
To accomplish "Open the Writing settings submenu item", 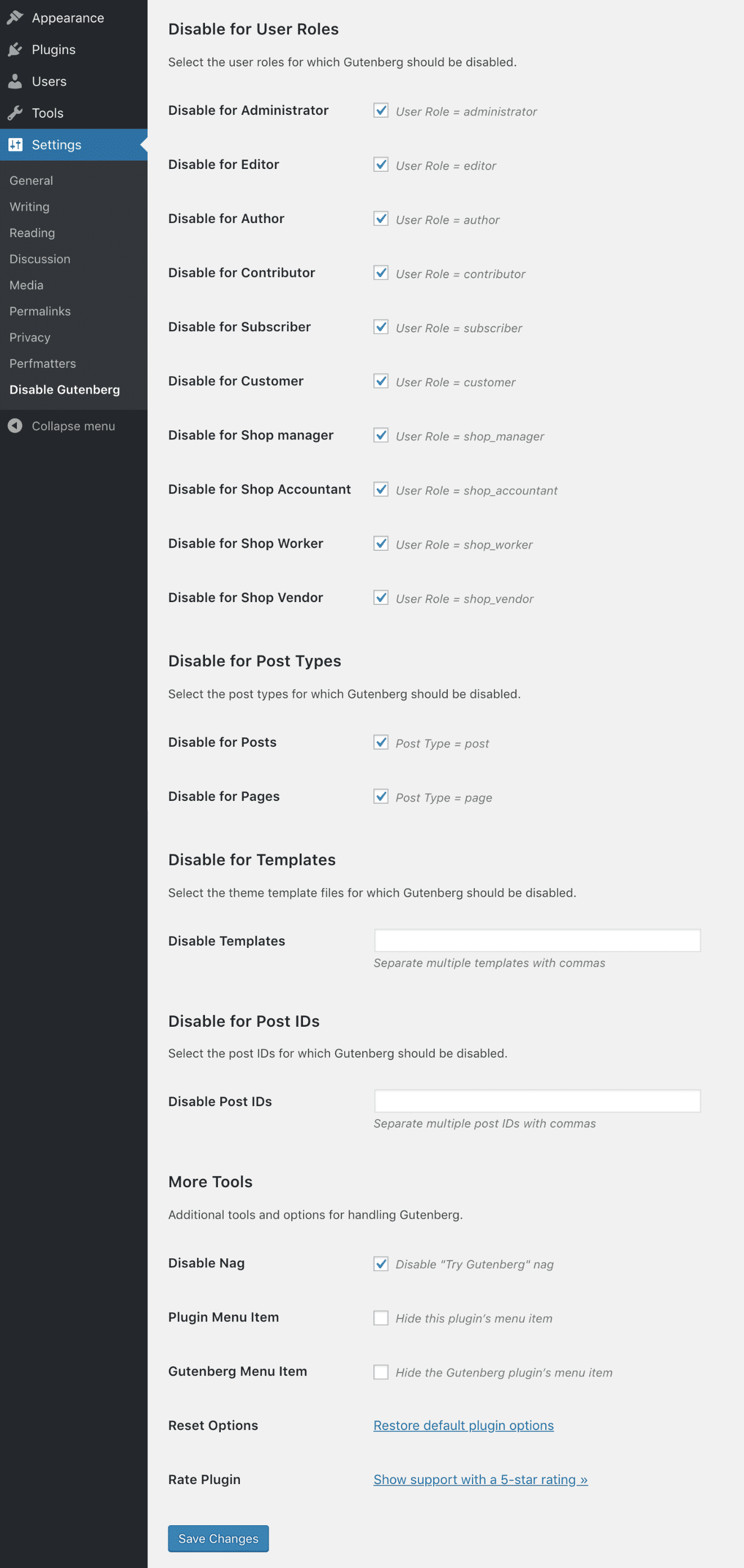I will pyautogui.click(x=29, y=206).
